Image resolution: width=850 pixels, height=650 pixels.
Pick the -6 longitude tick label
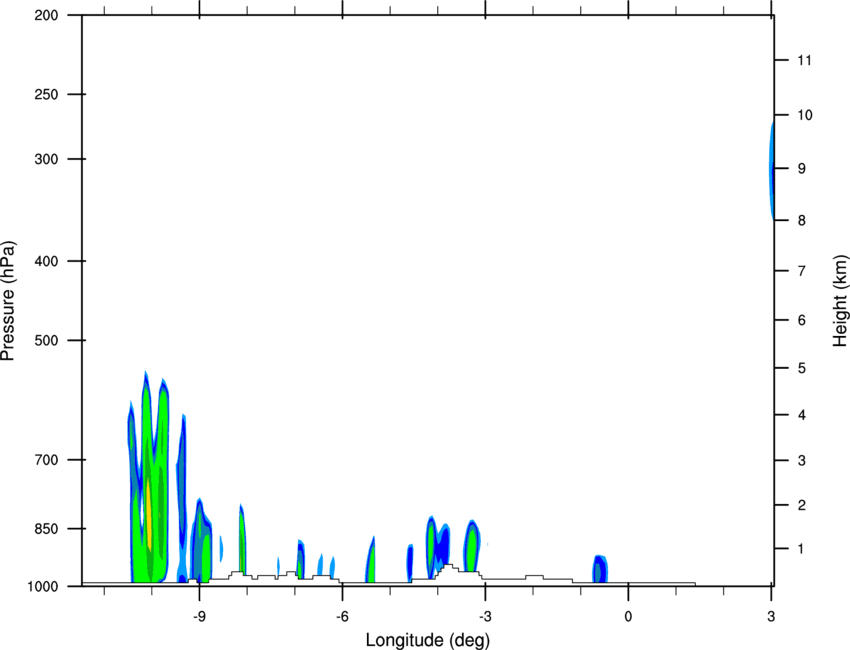tap(342, 617)
